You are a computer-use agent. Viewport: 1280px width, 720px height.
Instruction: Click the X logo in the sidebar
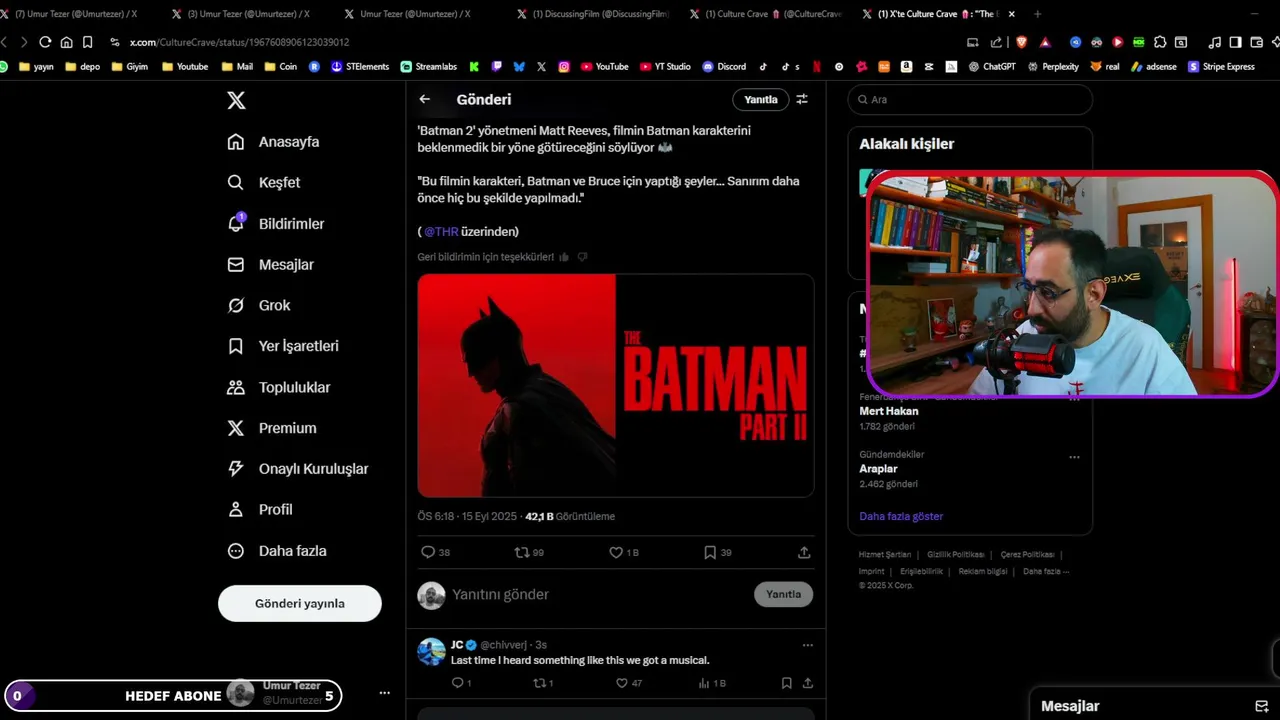[x=236, y=100]
